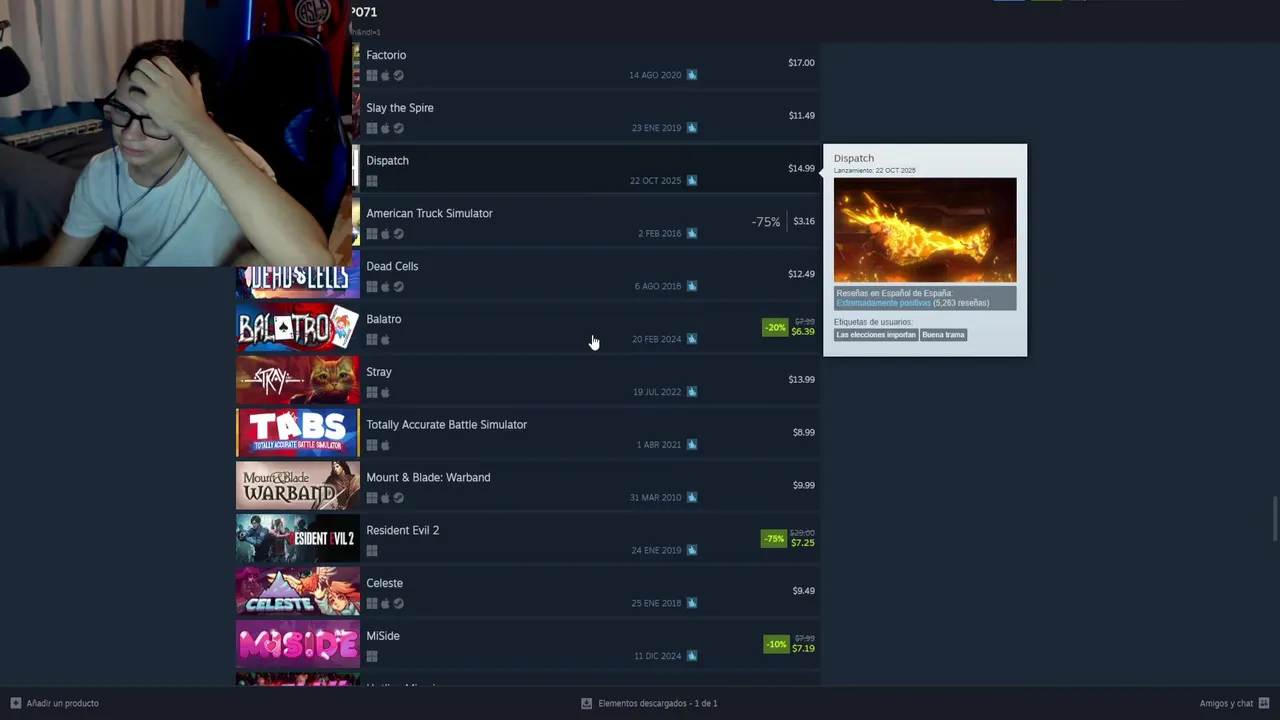
Task: Click the Windows platform icon under Stray
Action: point(372,393)
